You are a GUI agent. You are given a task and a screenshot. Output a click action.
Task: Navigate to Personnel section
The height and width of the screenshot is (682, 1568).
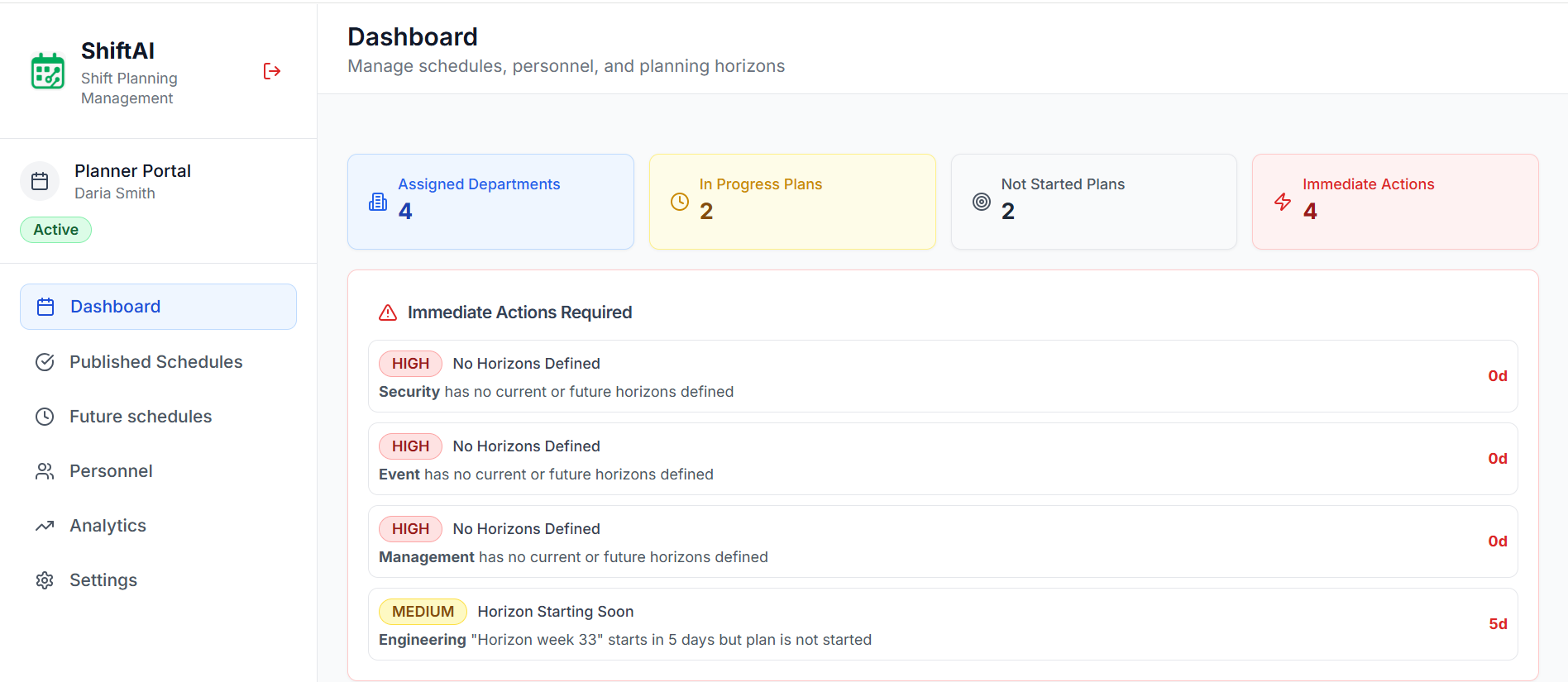pos(111,471)
